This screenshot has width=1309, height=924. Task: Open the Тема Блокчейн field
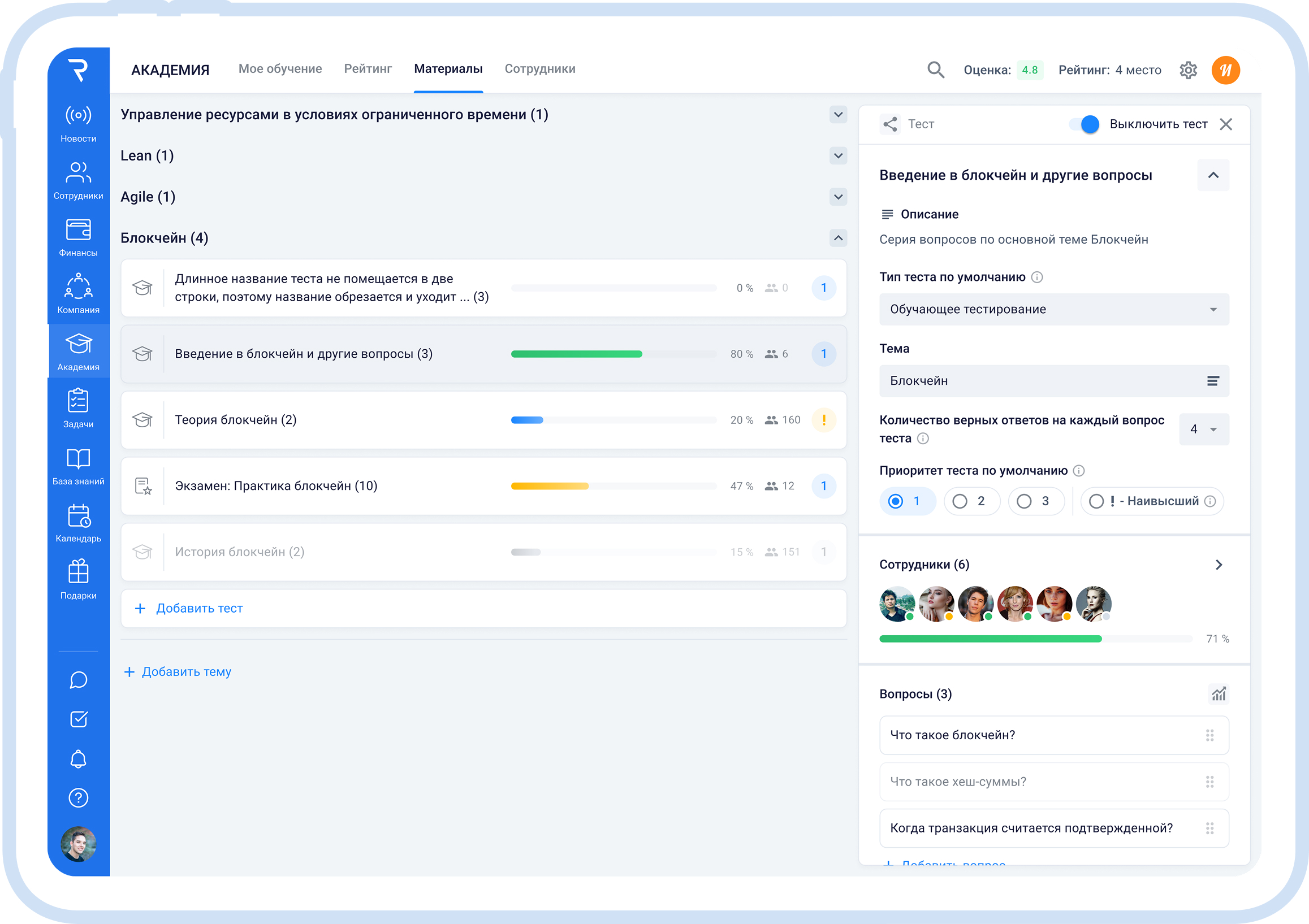1054,381
